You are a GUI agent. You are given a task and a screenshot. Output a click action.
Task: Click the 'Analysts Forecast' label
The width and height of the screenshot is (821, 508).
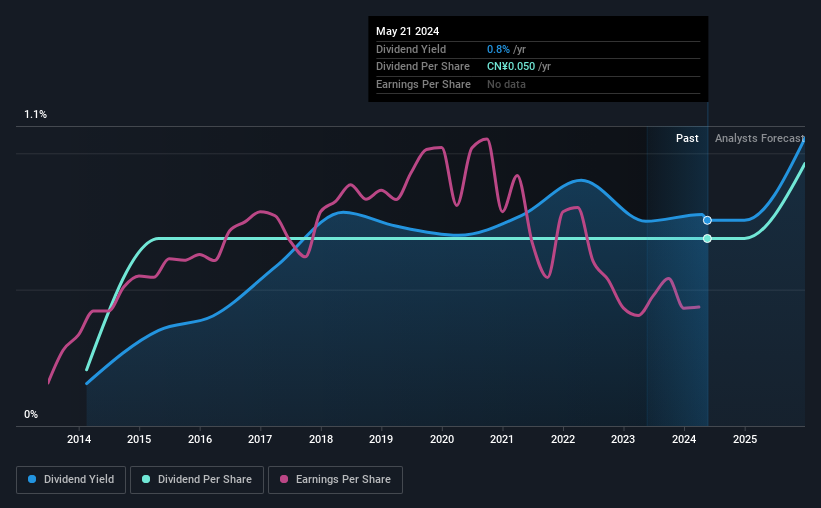(760, 138)
